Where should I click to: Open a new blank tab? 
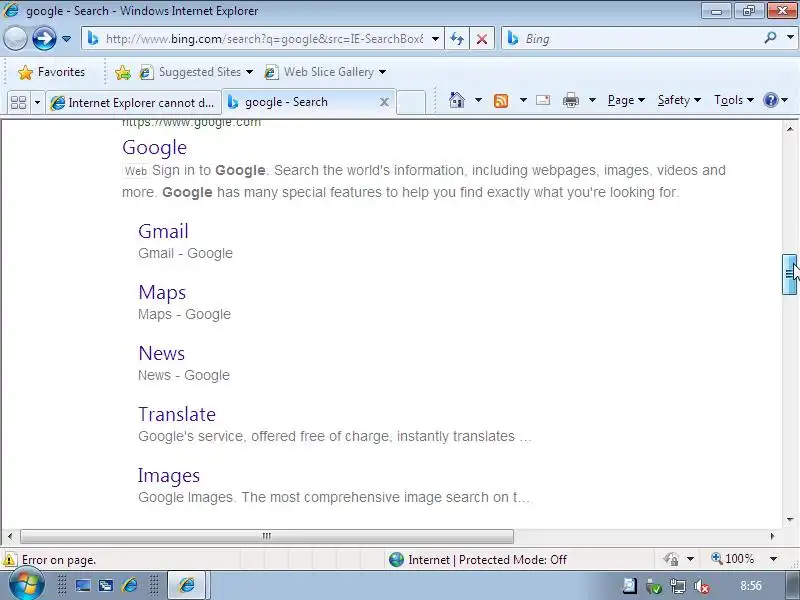(x=411, y=102)
